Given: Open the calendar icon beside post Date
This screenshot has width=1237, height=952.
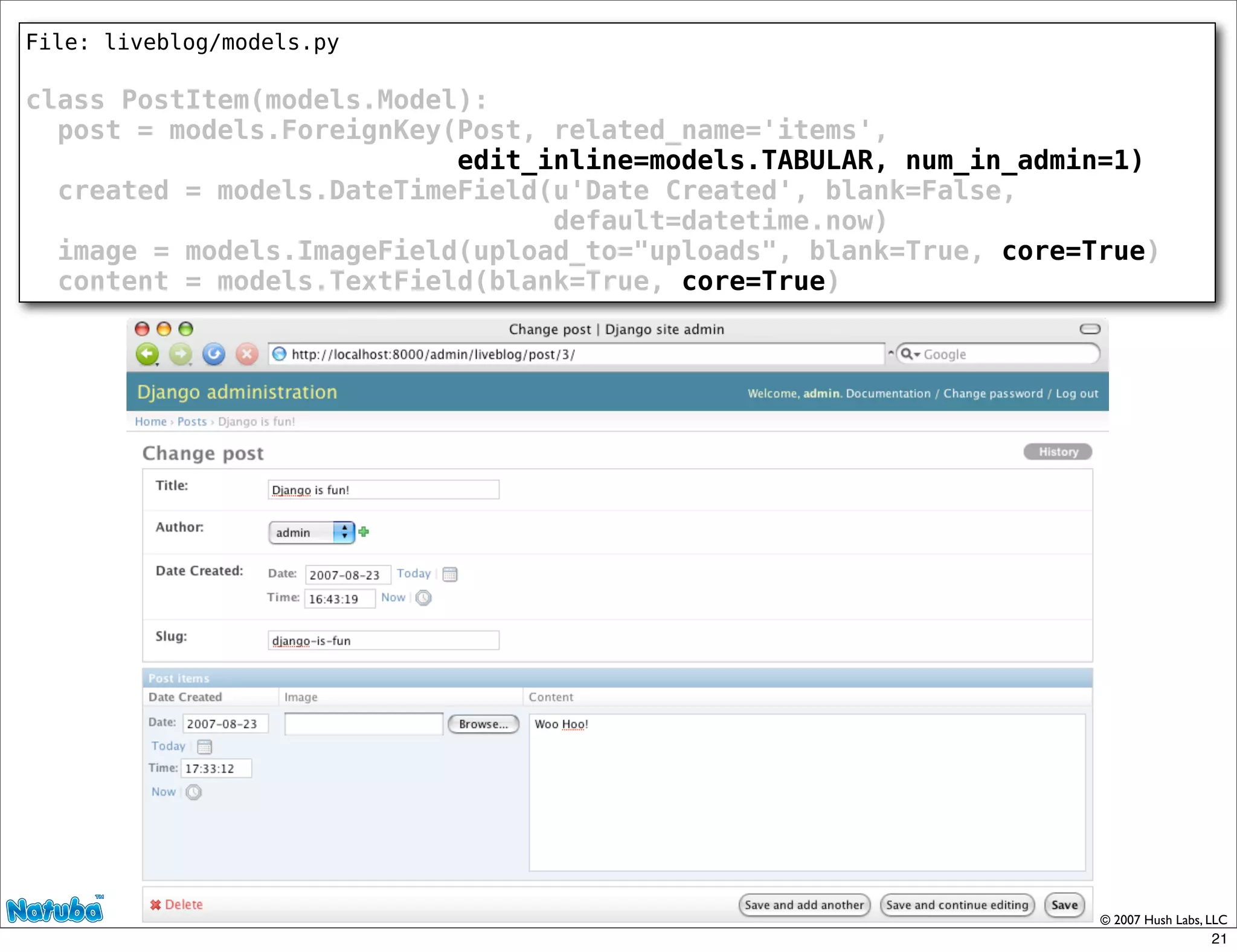Looking at the screenshot, I should pos(450,574).
